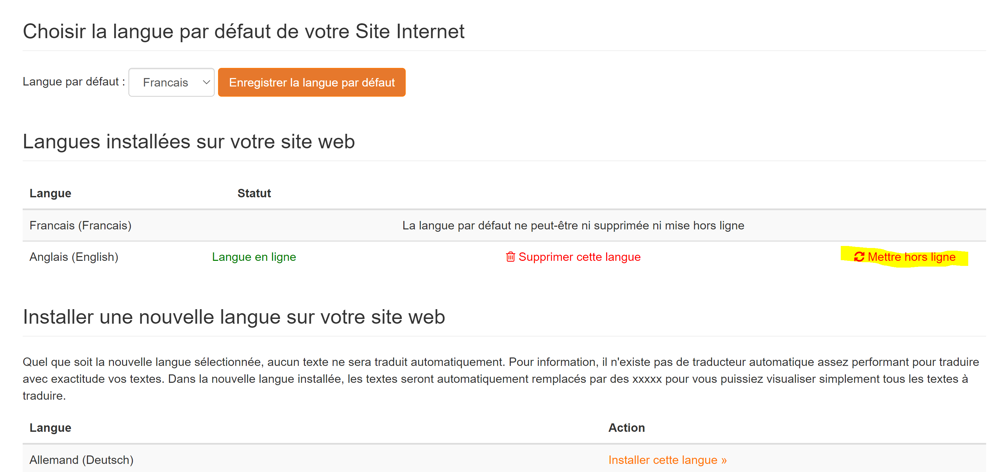This screenshot has width=1000, height=472.
Task: Click the Allemand (Deutsch) row label
Action: point(81,460)
